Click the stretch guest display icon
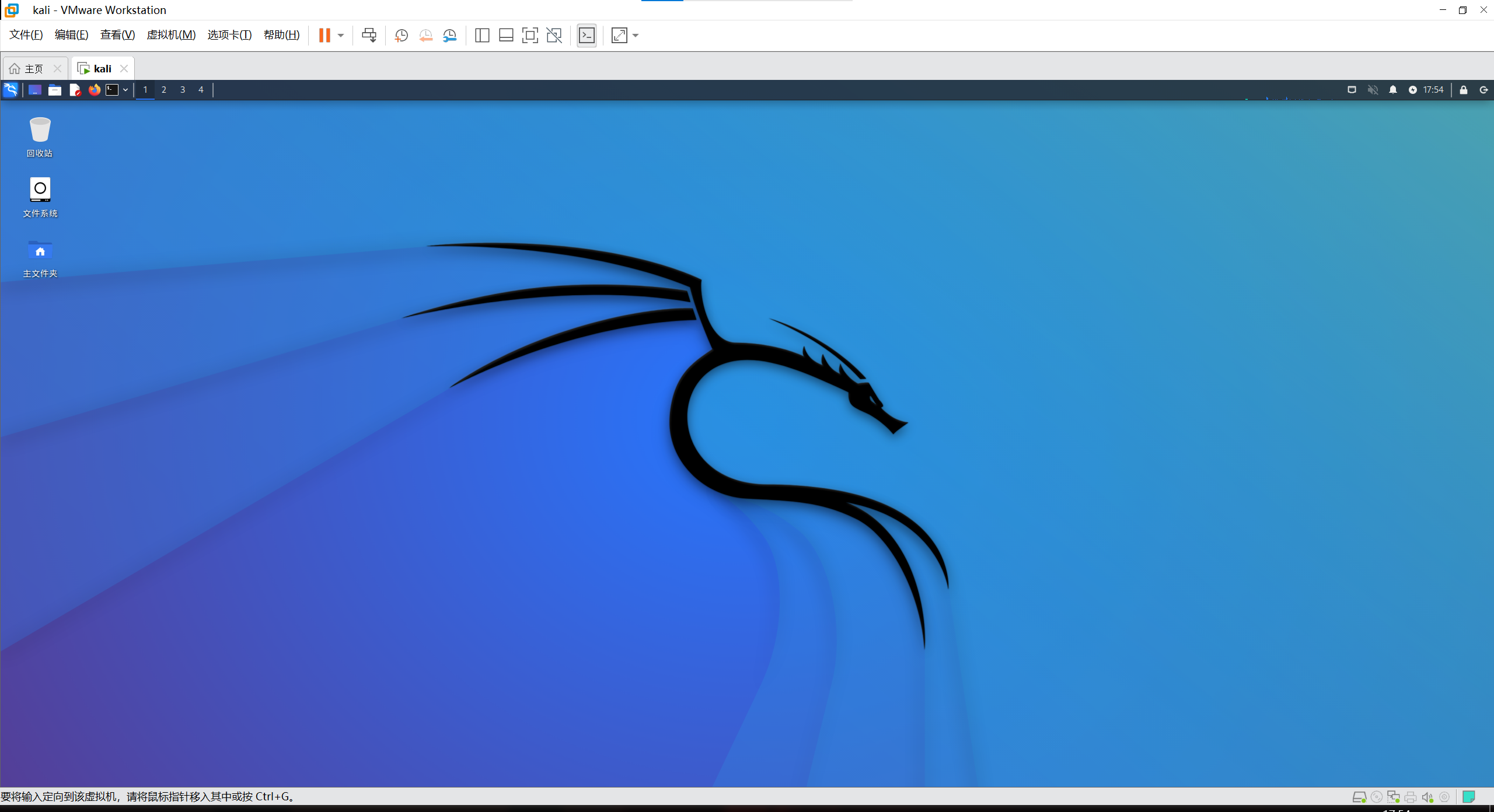 tap(619, 36)
